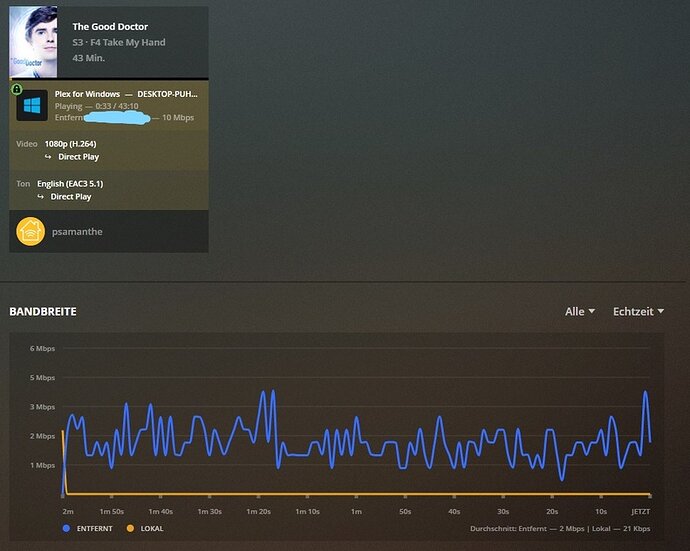Click the 30s time axis label
Viewport: 690px width, 551px height.
pyautogui.click(x=503, y=512)
